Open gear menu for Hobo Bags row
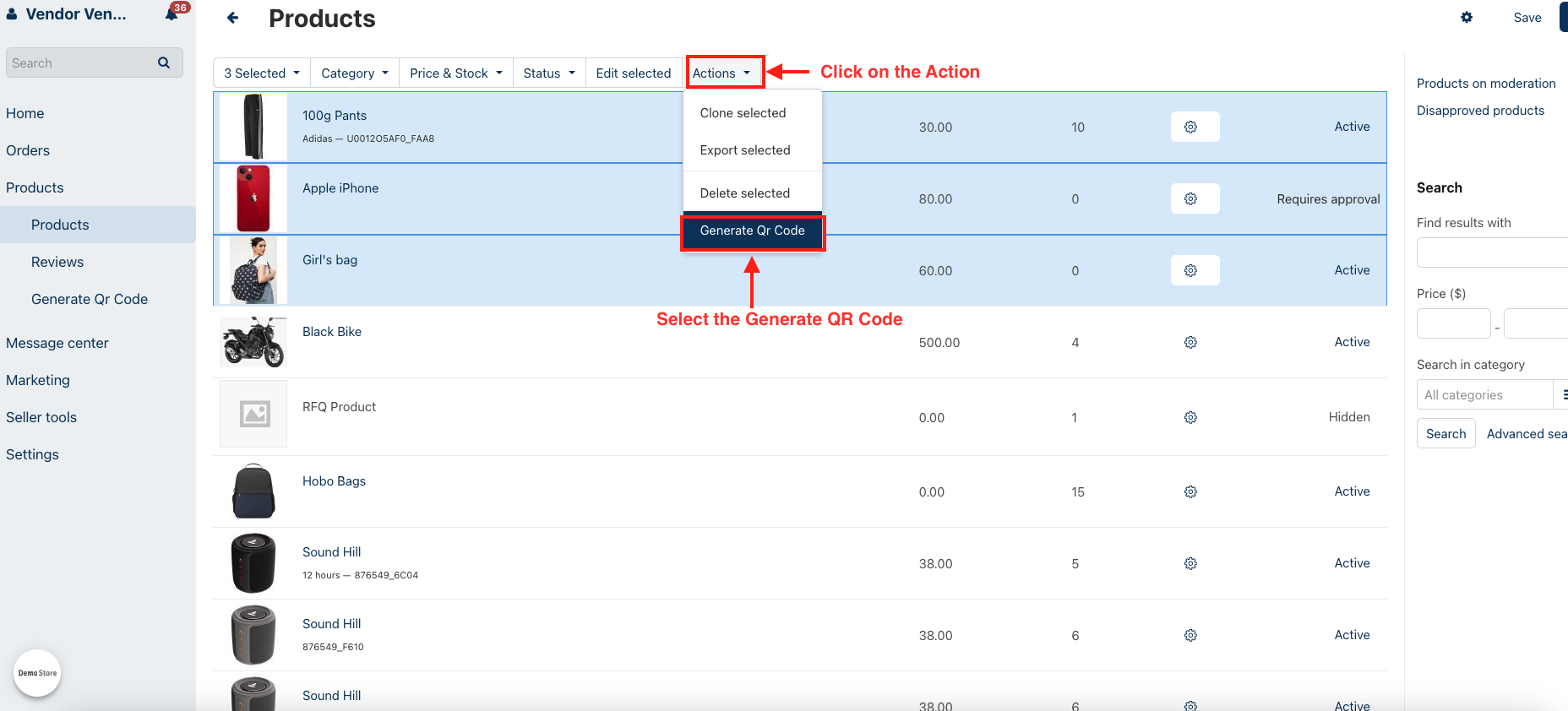 click(1190, 491)
